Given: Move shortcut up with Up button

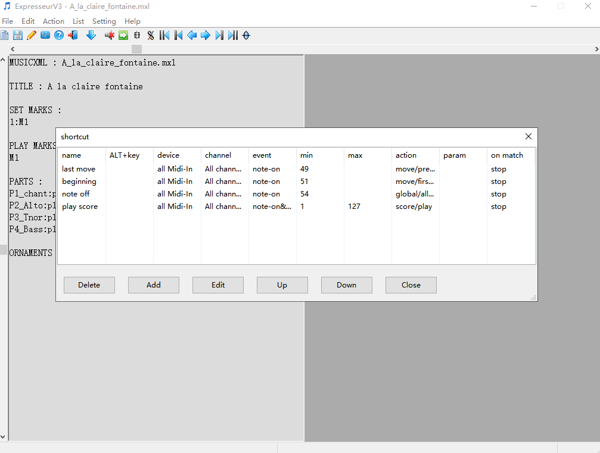Looking at the screenshot, I should (282, 285).
